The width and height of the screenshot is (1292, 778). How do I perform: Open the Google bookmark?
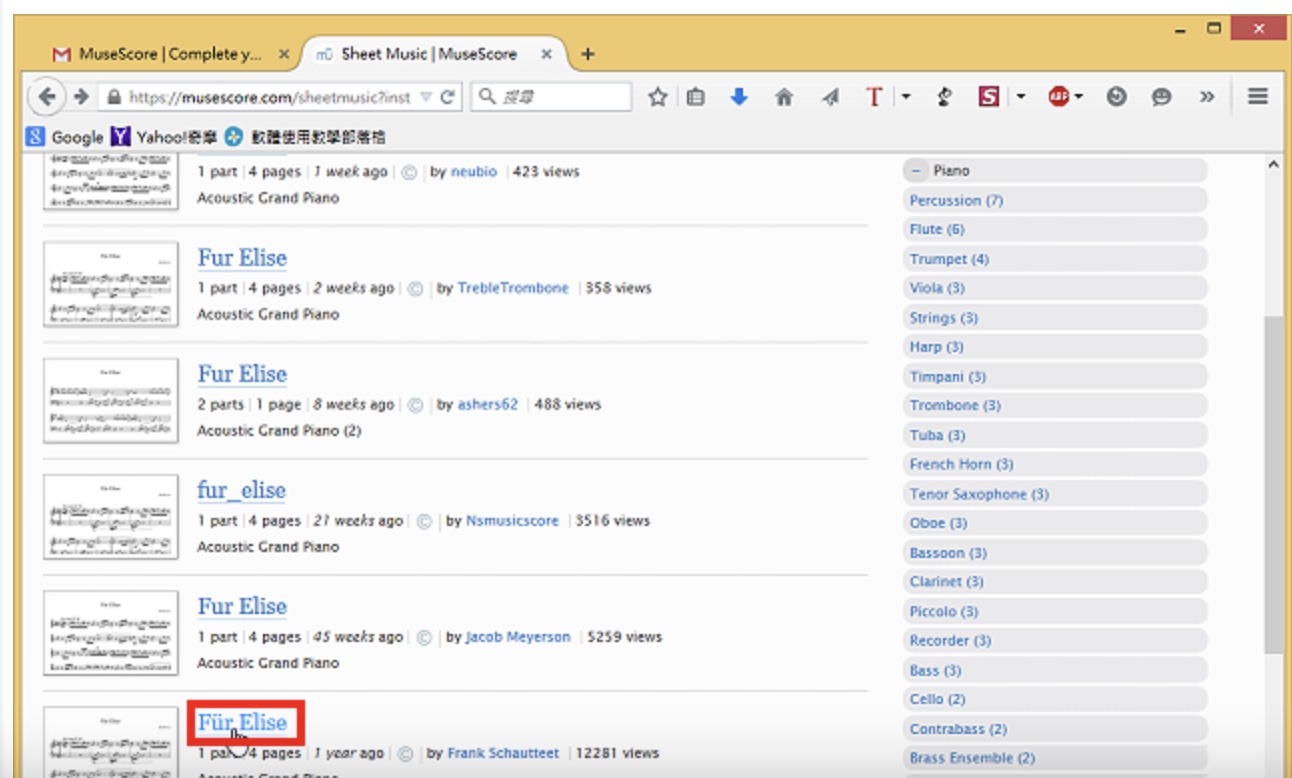coord(65,137)
